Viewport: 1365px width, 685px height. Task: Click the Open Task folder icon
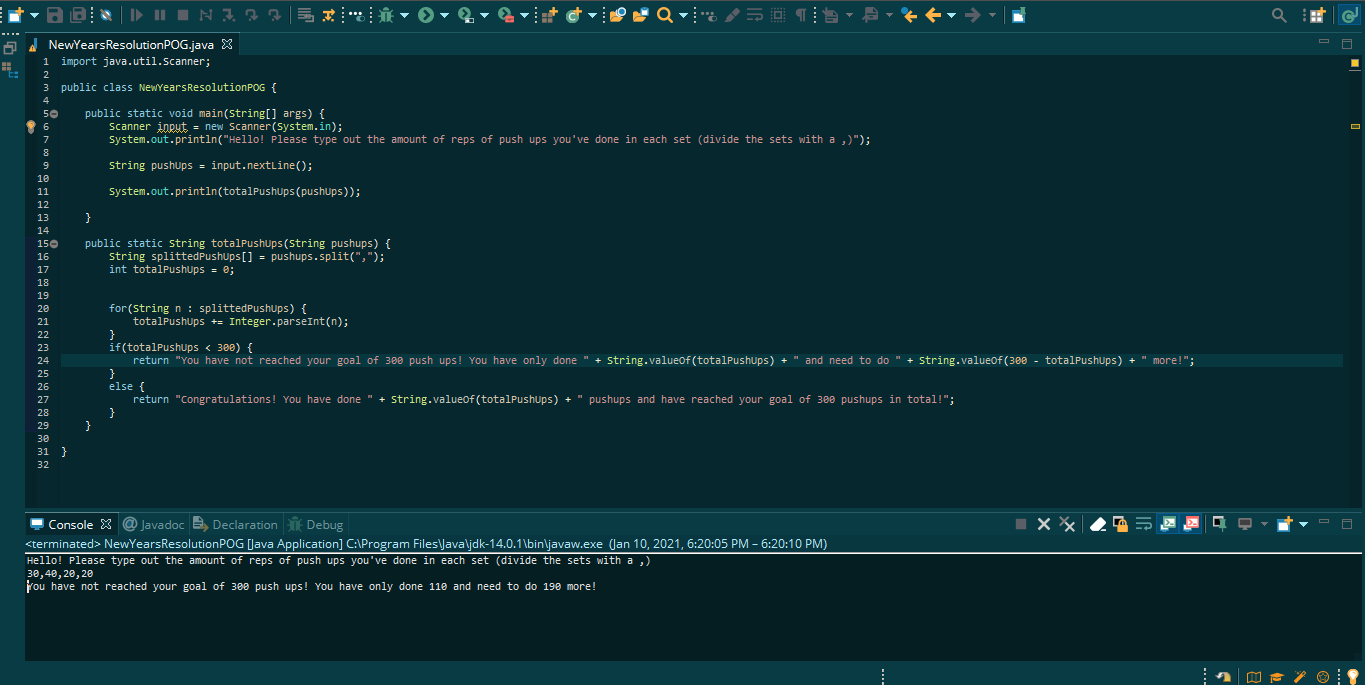640,15
